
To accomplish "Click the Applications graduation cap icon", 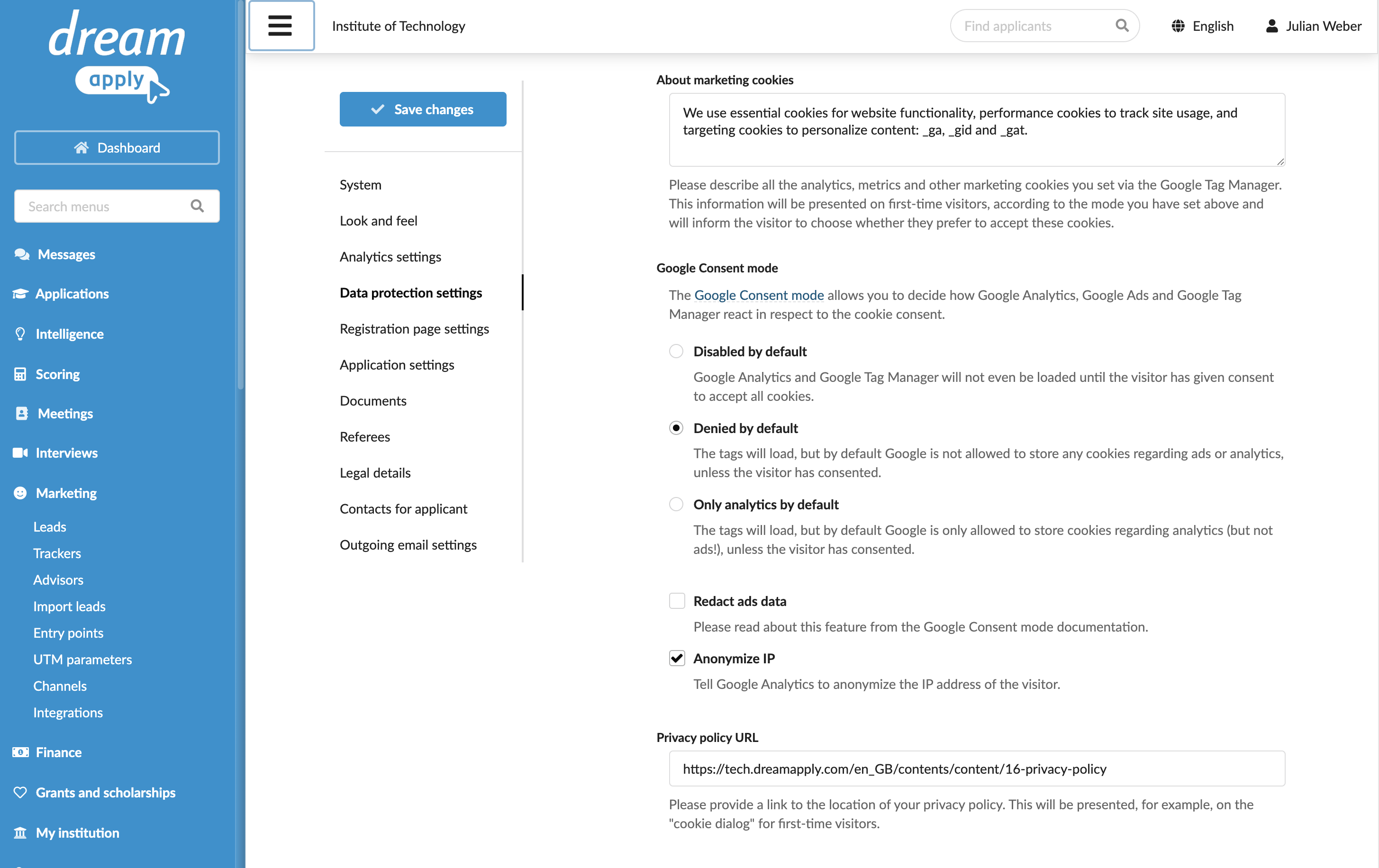I will point(21,294).
